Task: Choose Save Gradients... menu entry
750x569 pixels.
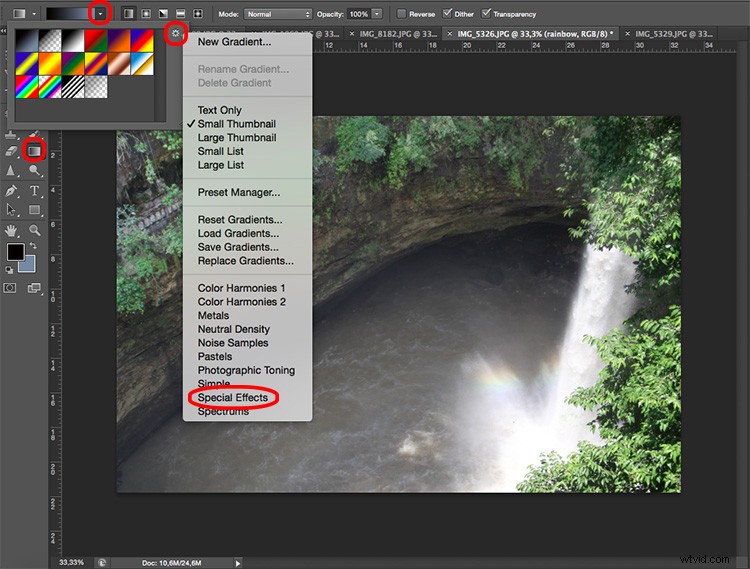Action: coord(238,247)
